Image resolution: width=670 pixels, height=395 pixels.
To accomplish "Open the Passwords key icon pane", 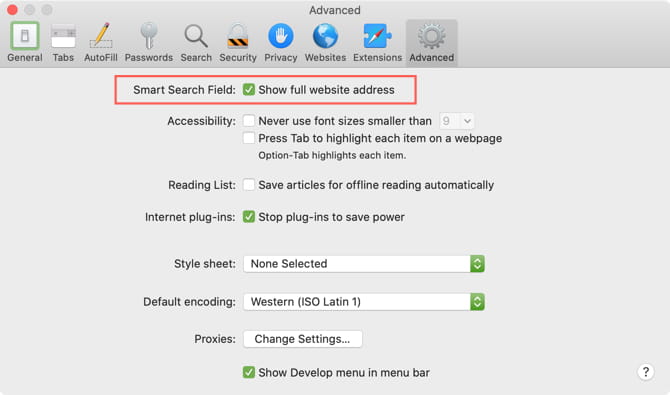I will click(x=149, y=43).
